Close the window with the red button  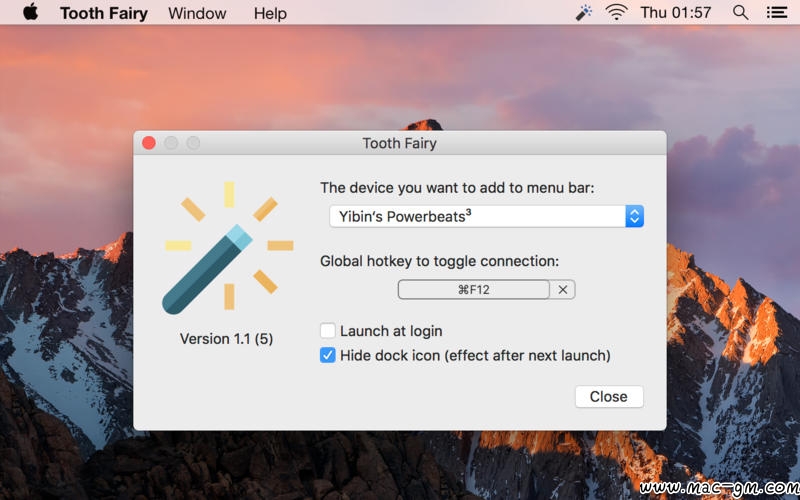pyautogui.click(x=149, y=143)
